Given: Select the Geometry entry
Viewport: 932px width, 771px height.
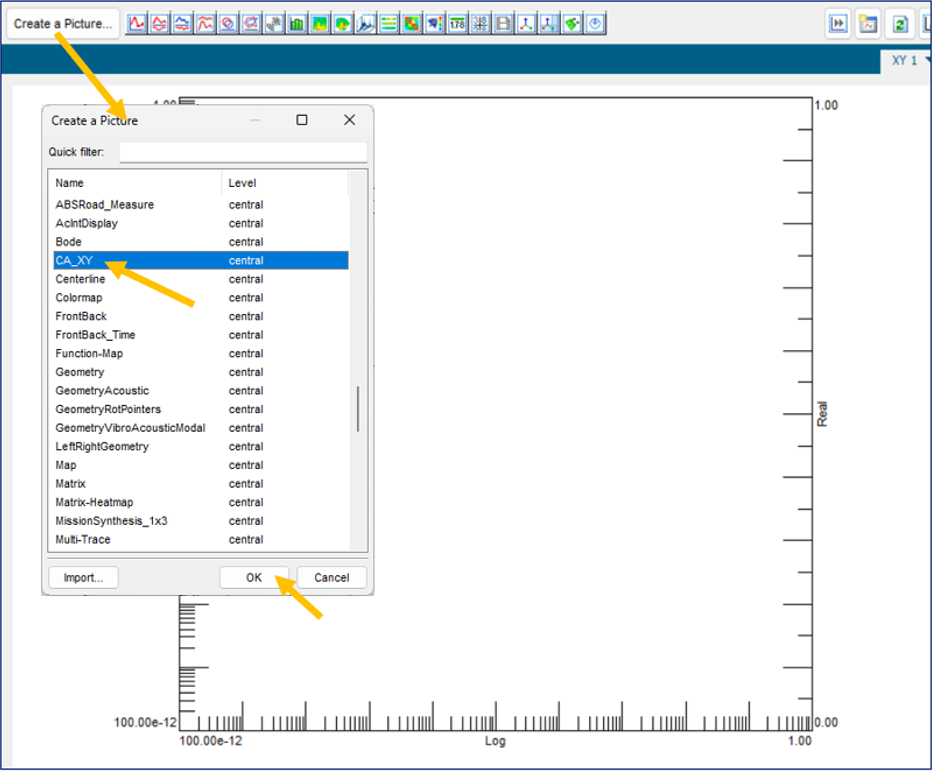Looking at the screenshot, I should tap(201, 372).
